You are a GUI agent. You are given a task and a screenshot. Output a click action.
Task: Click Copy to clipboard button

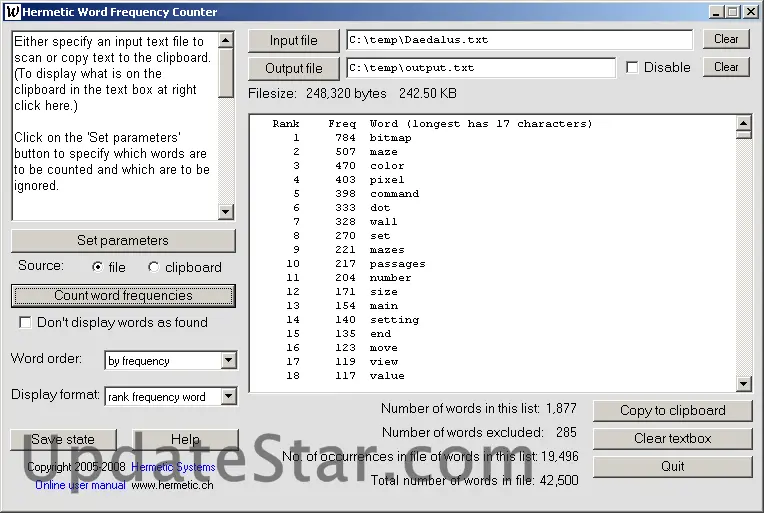pyautogui.click(x=672, y=411)
